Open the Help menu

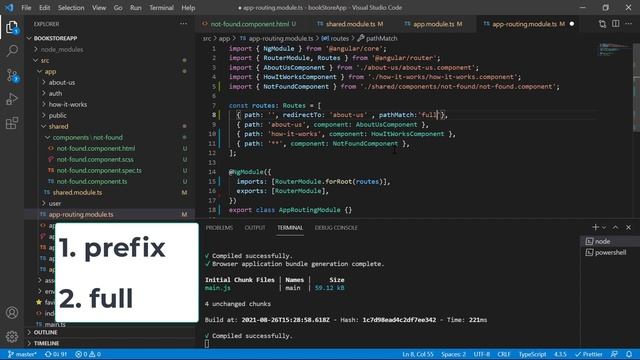click(188, 7)
